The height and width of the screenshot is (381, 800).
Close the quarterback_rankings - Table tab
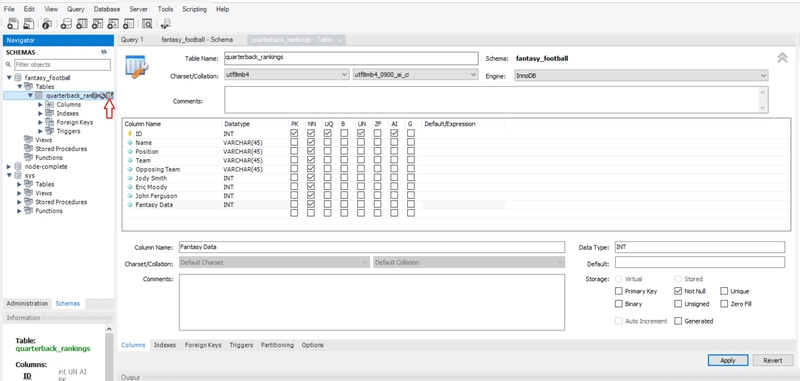(x=340, y=40)
